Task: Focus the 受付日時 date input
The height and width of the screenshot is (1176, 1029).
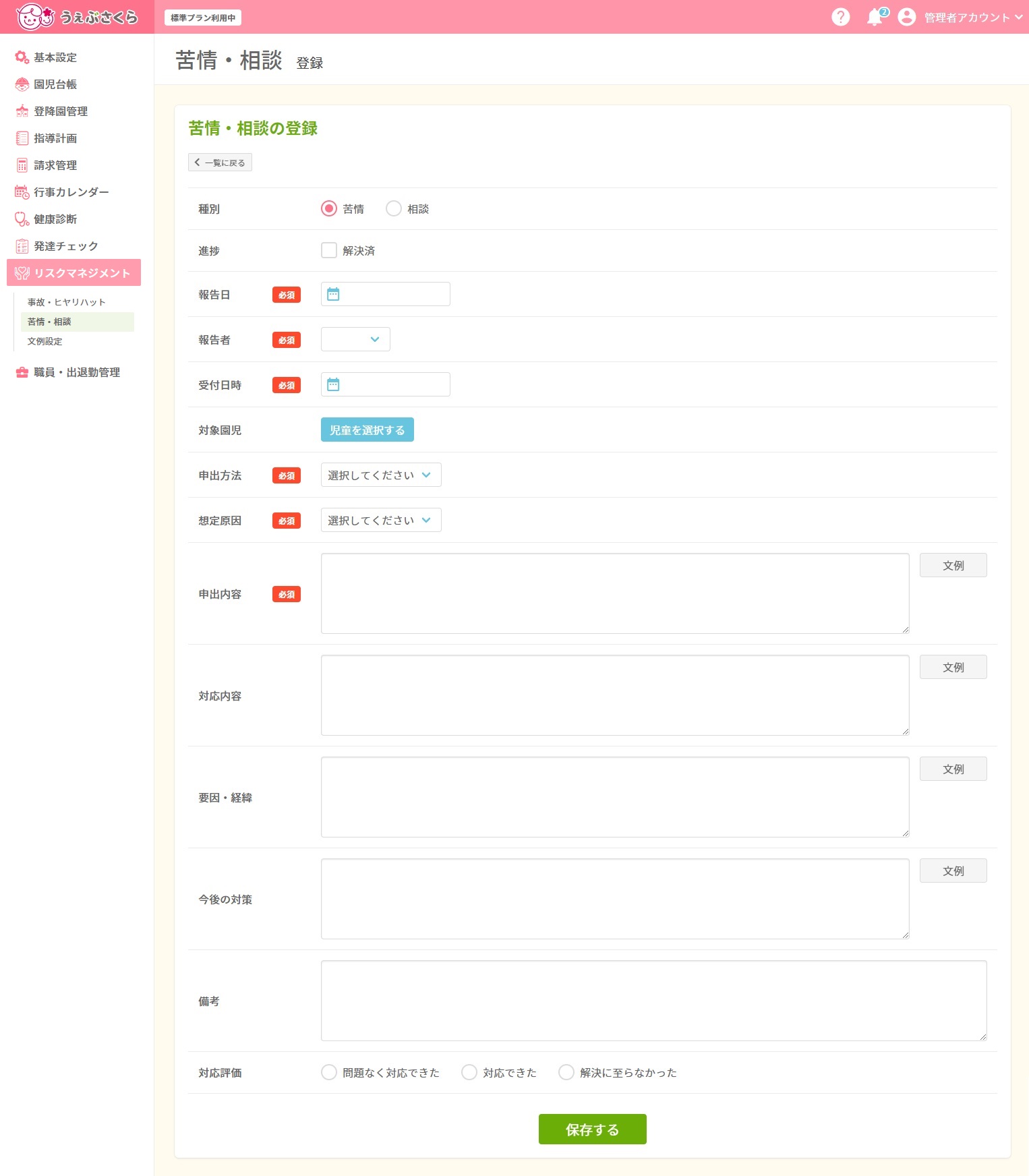Action: pos(386,384)
